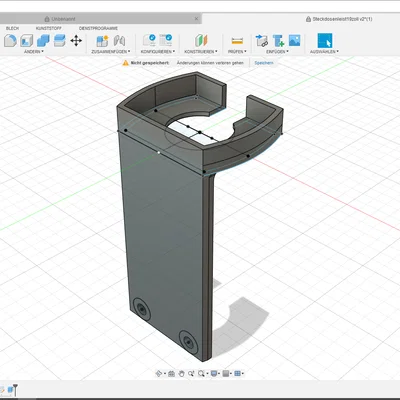Click the Zoom Window magnifier icon
Screen dimensions: 400x400
click(201, 373)
